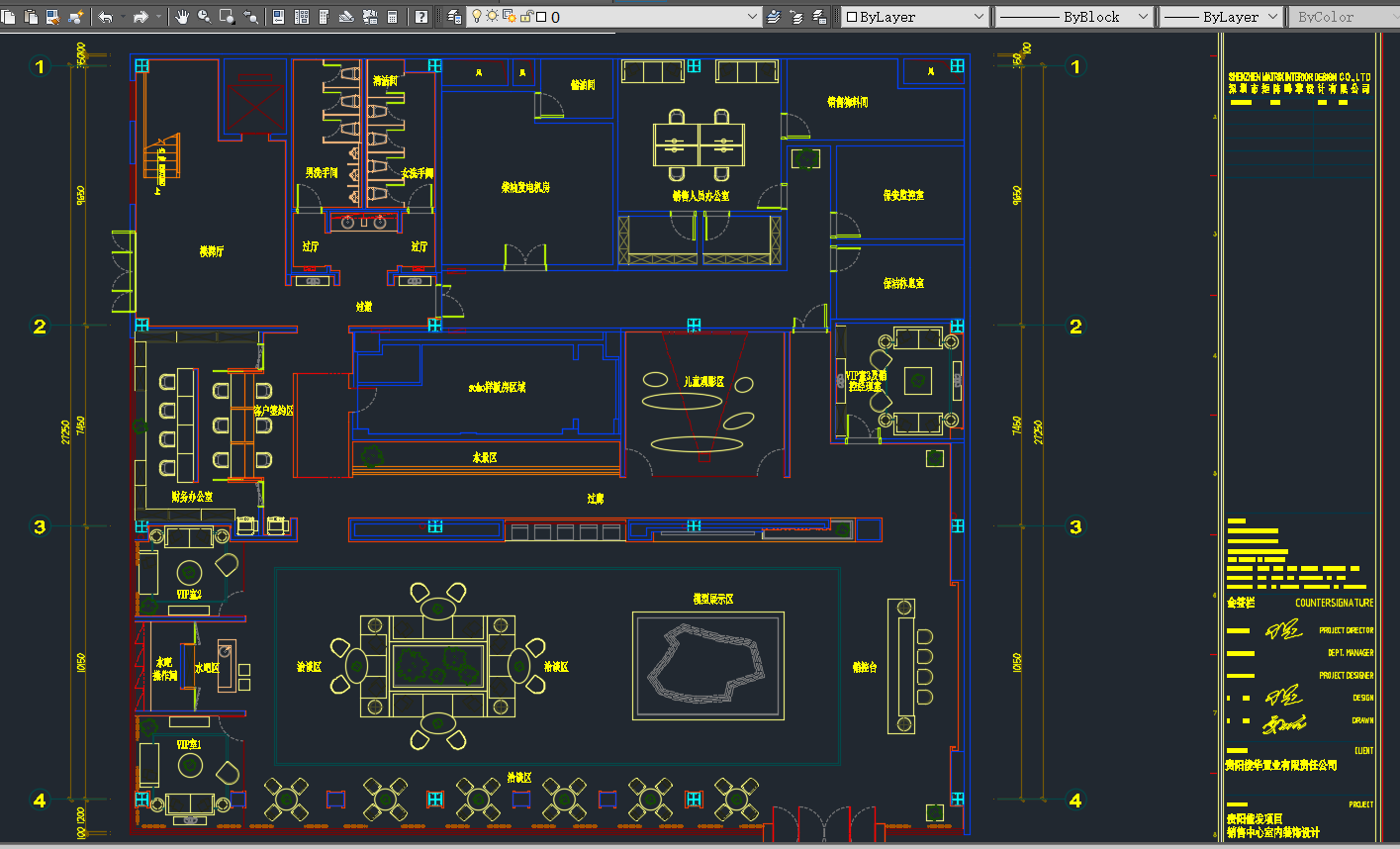Select the Pan hand tool
The width and height of the screenshot is (1400, 849).
coord(182,17)
